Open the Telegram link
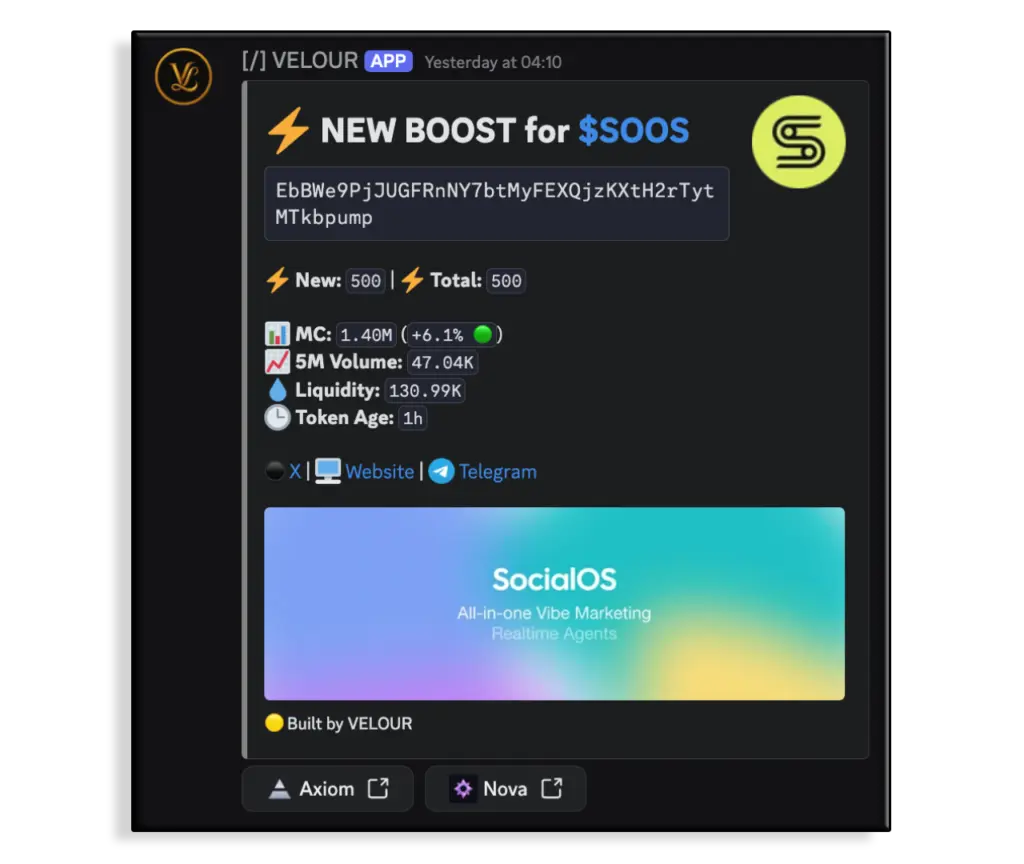Image resolution: width=1024 pixels, height=864 pixels. [498, 472]
